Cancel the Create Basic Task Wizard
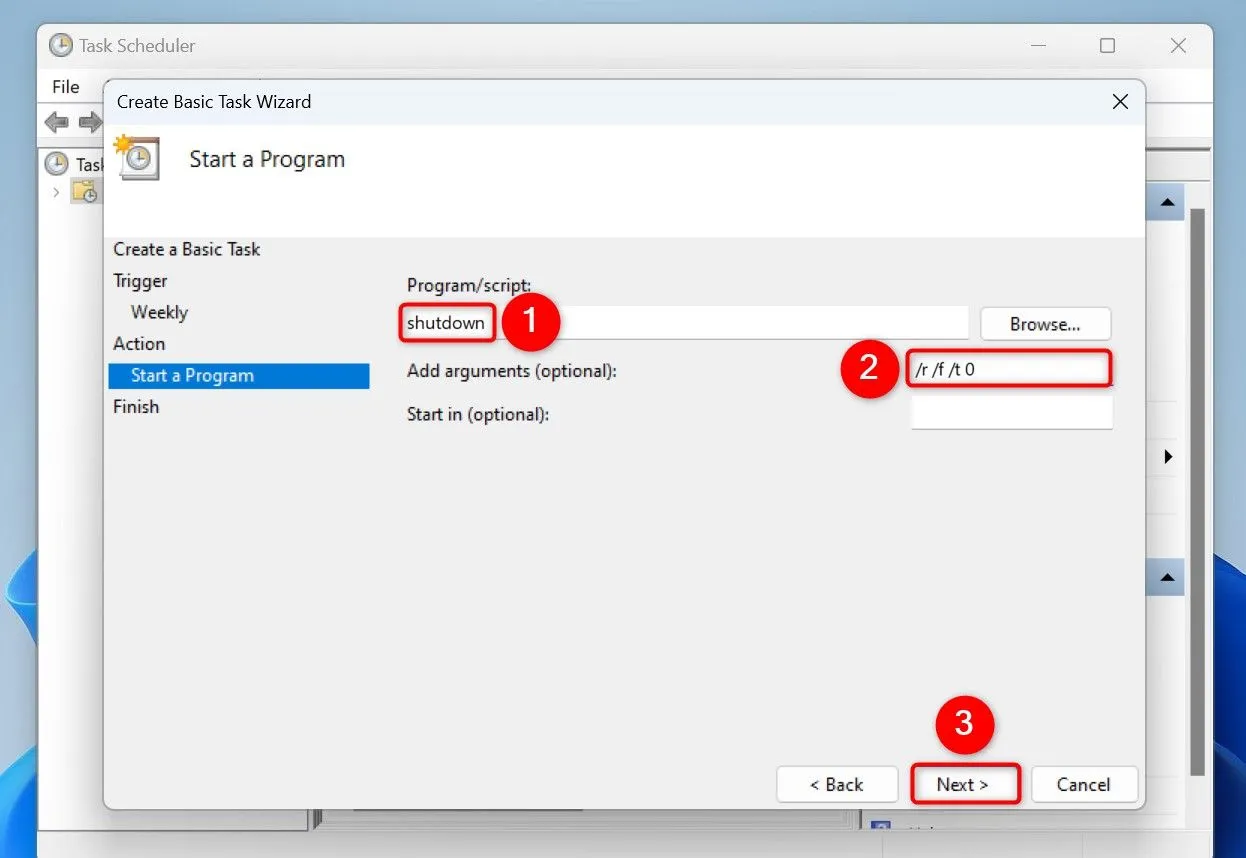 pyautogui.click(x=1084, y=784)
